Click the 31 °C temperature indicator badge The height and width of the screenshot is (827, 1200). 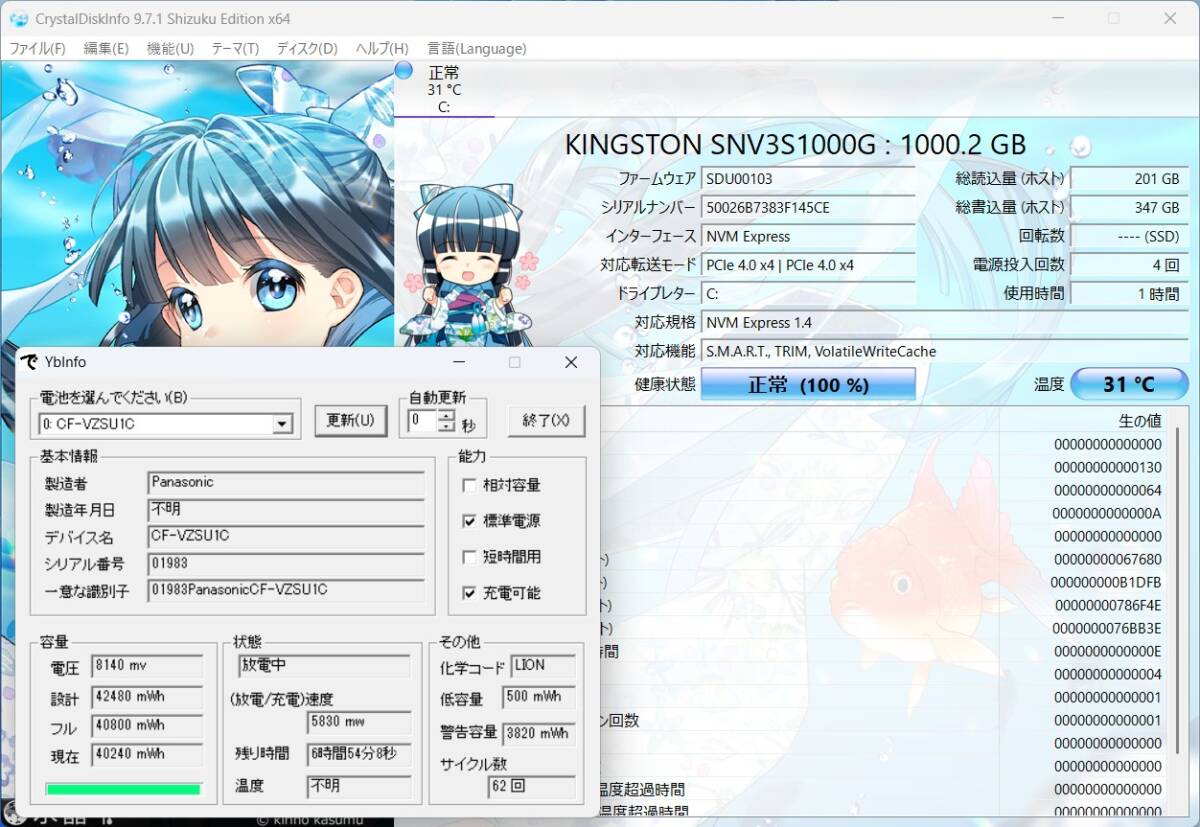[x=1129, y=383]
